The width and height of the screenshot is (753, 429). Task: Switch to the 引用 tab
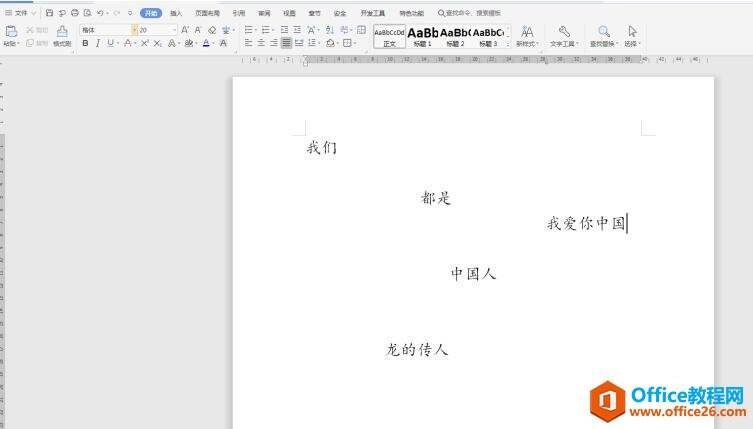click(x=239, y=13)
